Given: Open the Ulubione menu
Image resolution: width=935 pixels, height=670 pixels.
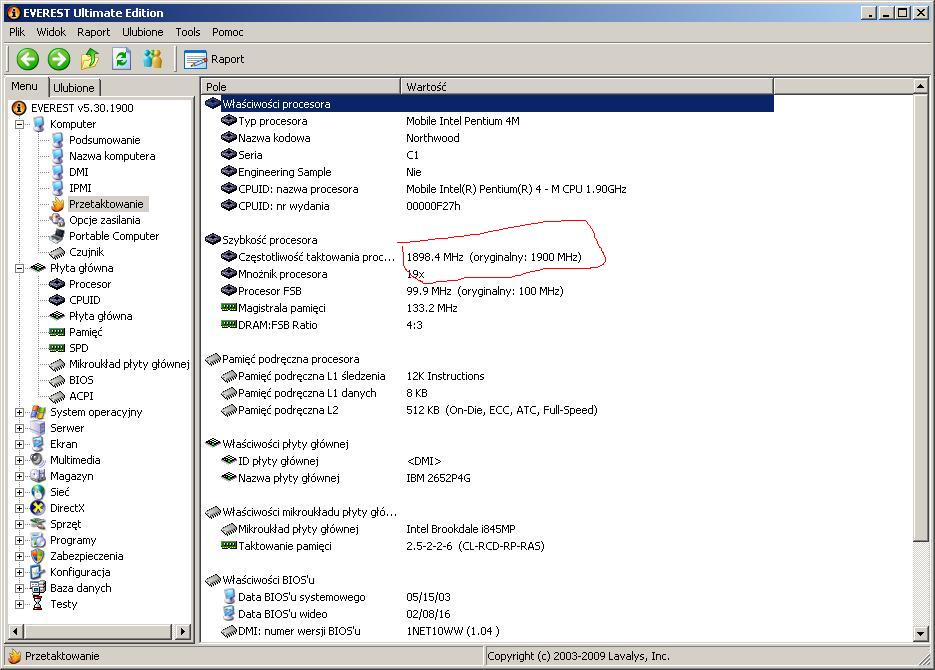Looking at the screenshot, I should click(142, 32).
